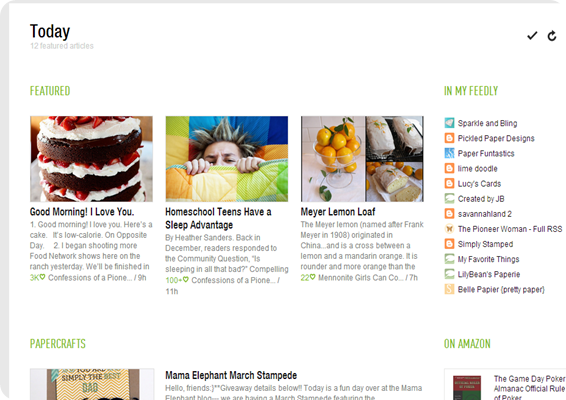Select Lucy's Cards in feed list
566x400 pixels.
(x=479, y=184)
